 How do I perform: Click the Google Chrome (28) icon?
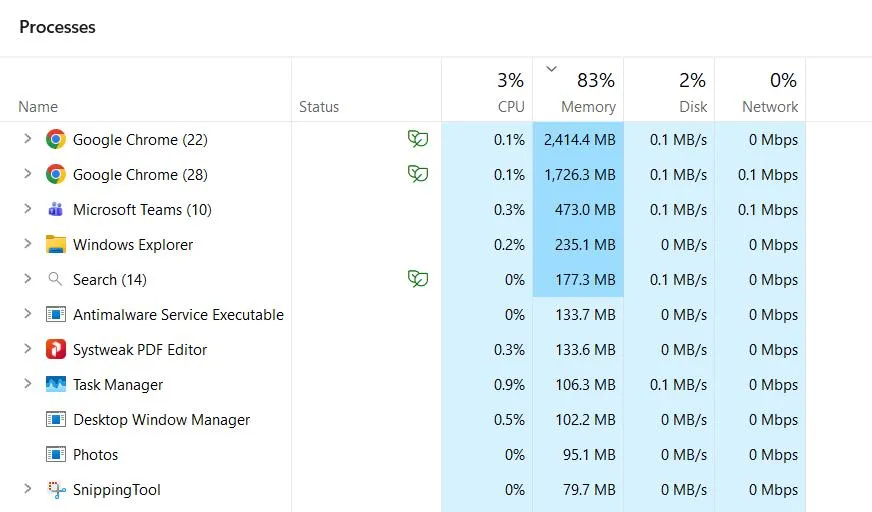(56, 174)
